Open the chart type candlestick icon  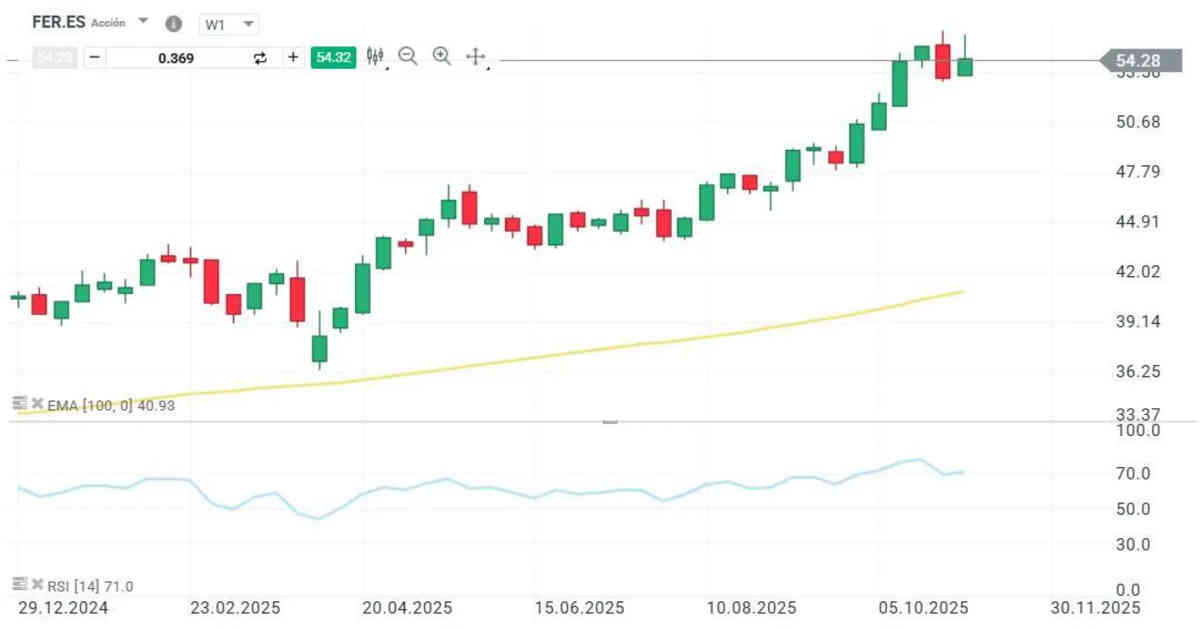pyautogui.click(x=376, y=57)
